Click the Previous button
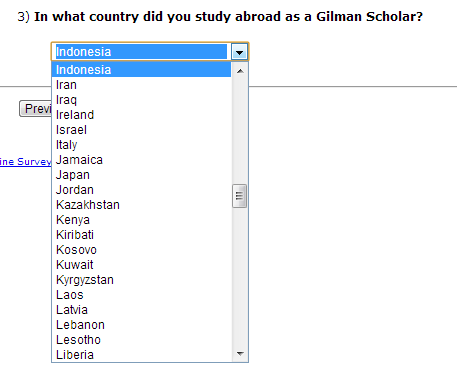 [x=36, y=109]
